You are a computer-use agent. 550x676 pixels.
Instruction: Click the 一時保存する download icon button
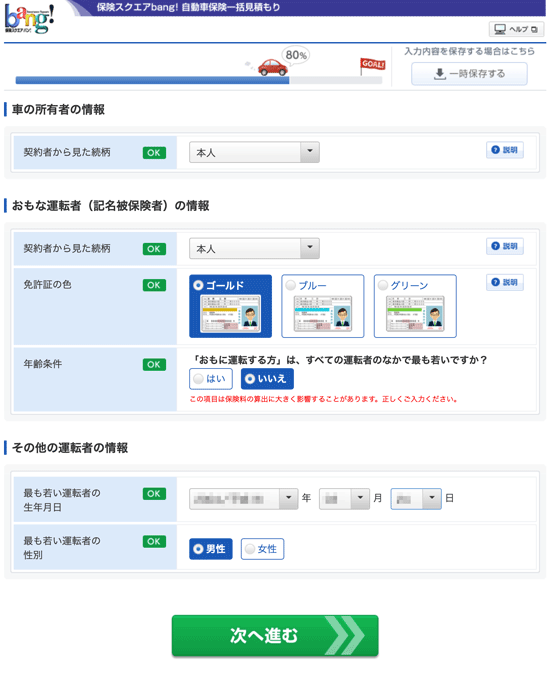(469, 74)
